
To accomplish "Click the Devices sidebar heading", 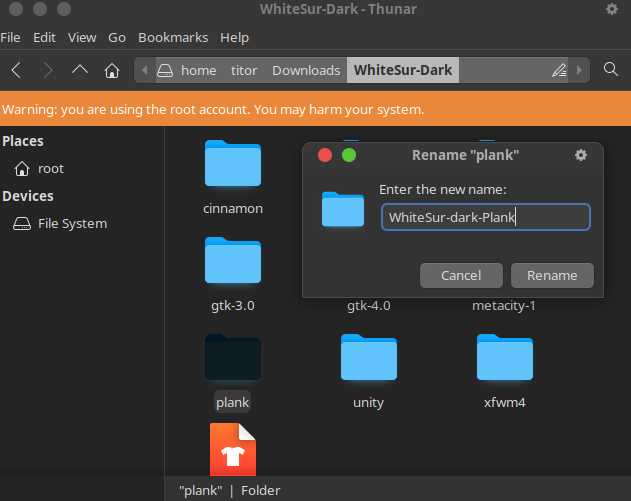I will pyautogui.click(x=28, y=196).
